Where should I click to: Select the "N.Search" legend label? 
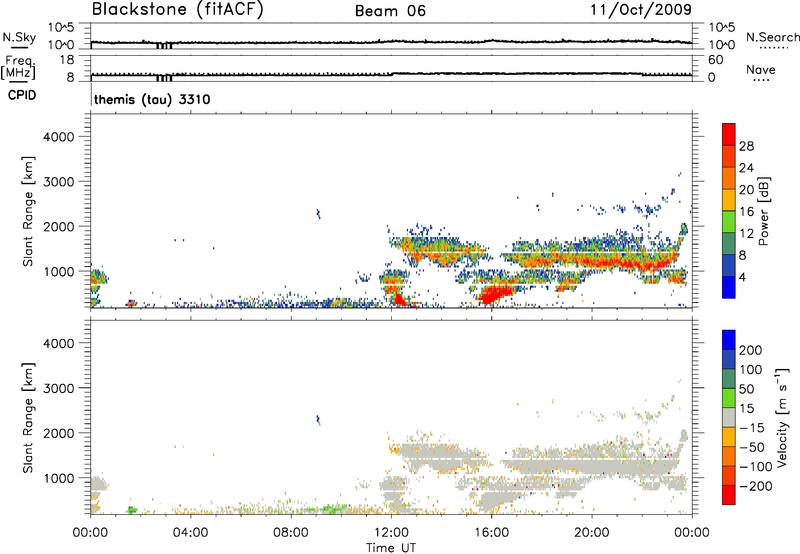(x=772, y=37)
